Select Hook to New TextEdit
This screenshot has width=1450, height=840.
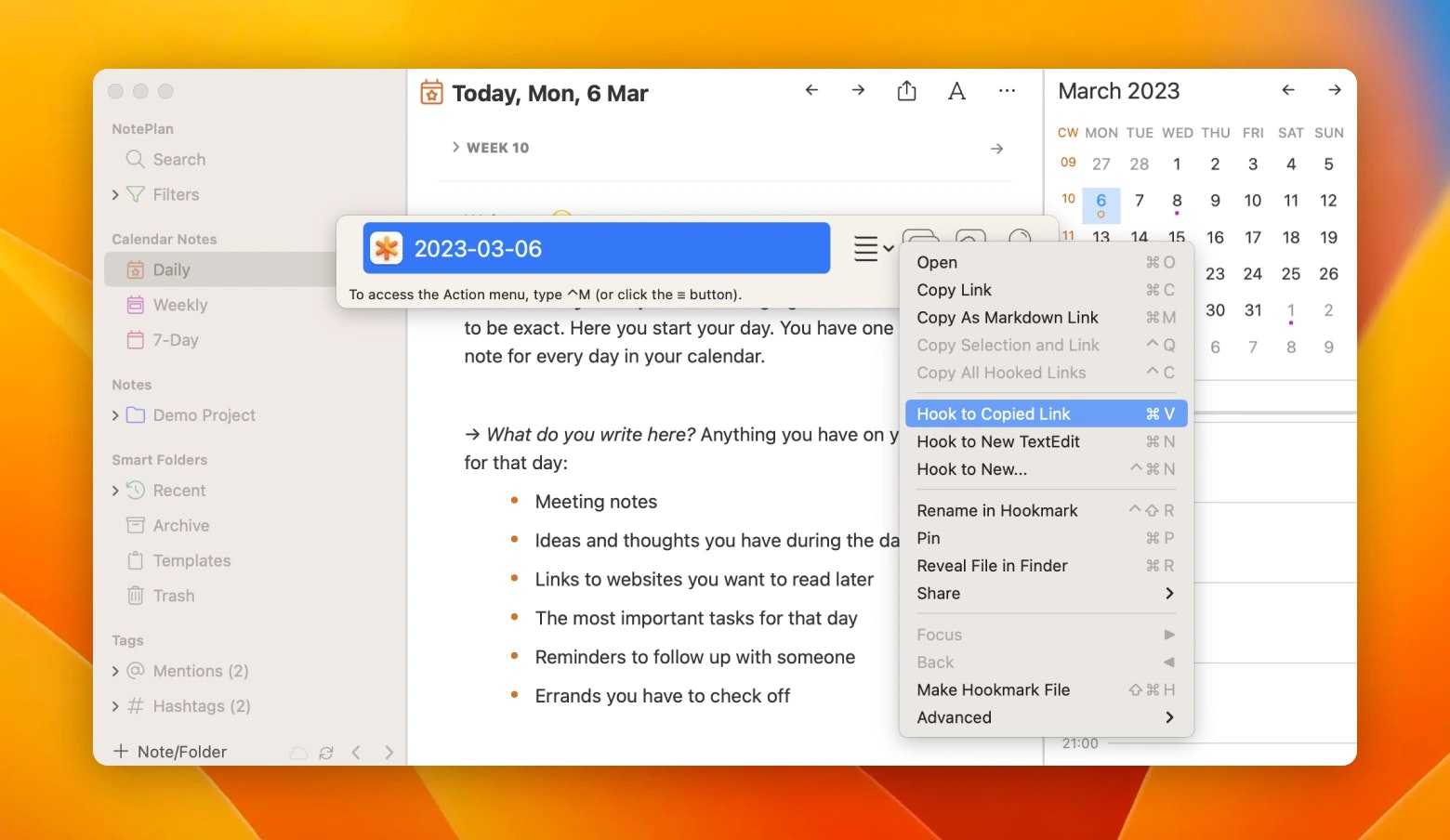pyautogui.click(x=1046, y=441)
